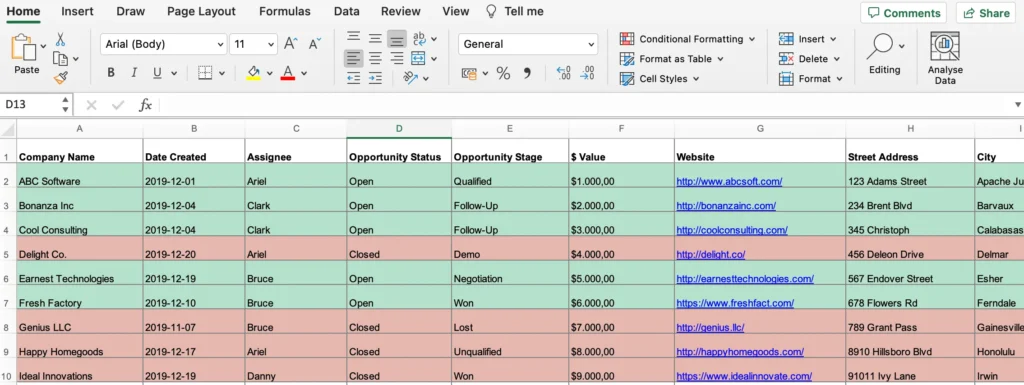Open the Page Layout tab
The height and width of the screenshot is (385, 1024).
point(201,11)
